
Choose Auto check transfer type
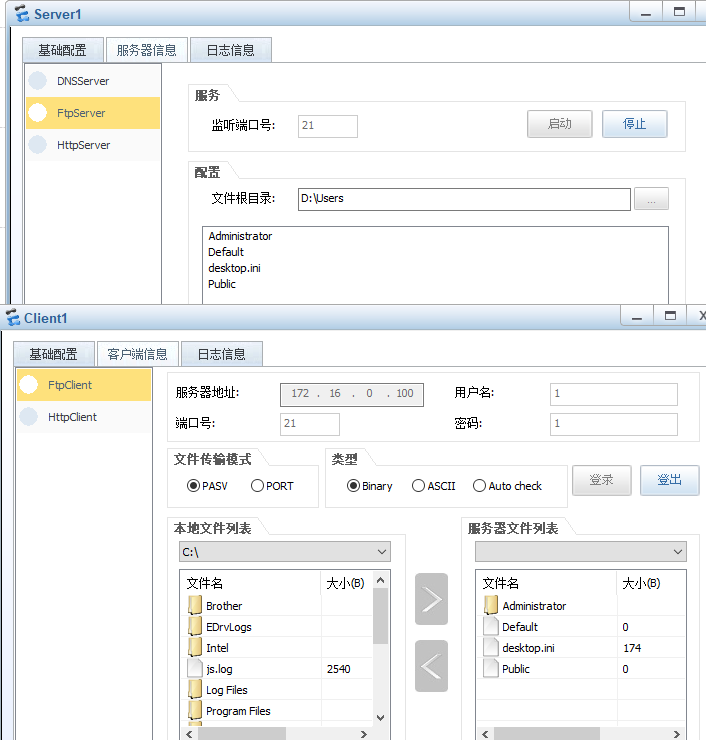point(507,486)
